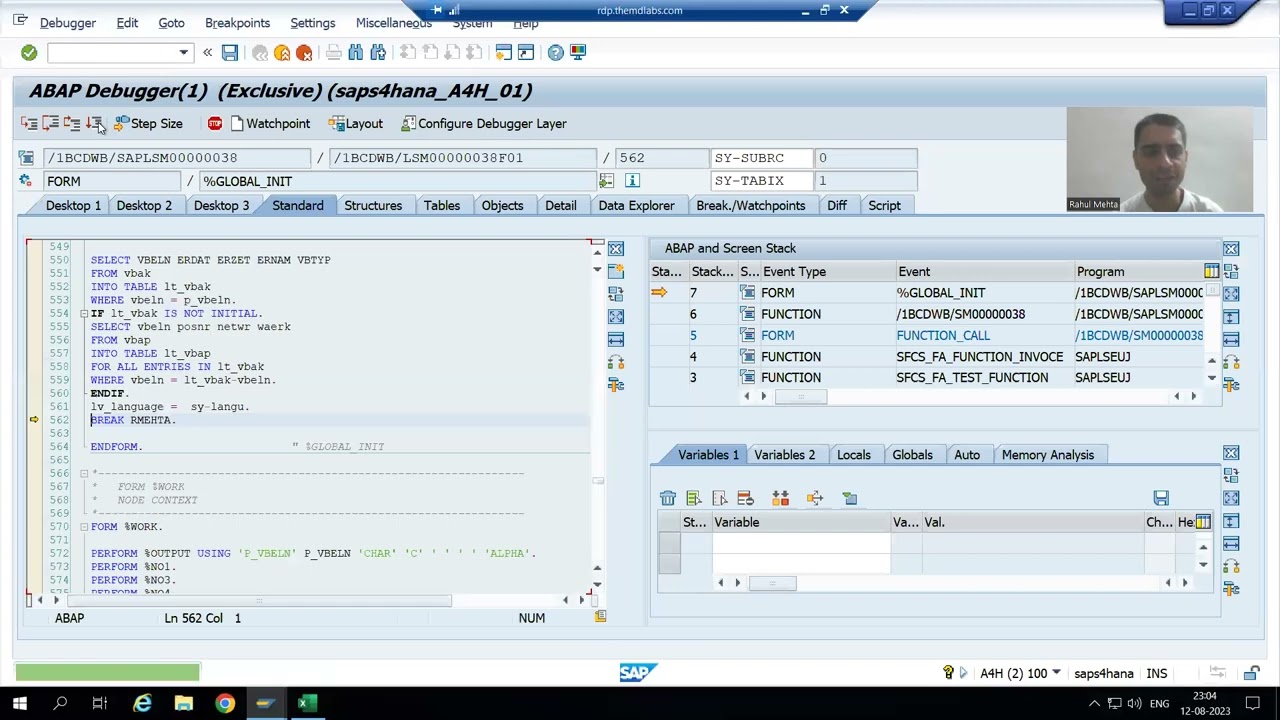Click the Continue (F8) debugger icon
This screenshot has width=1280, height=720.
click(94, 123)
